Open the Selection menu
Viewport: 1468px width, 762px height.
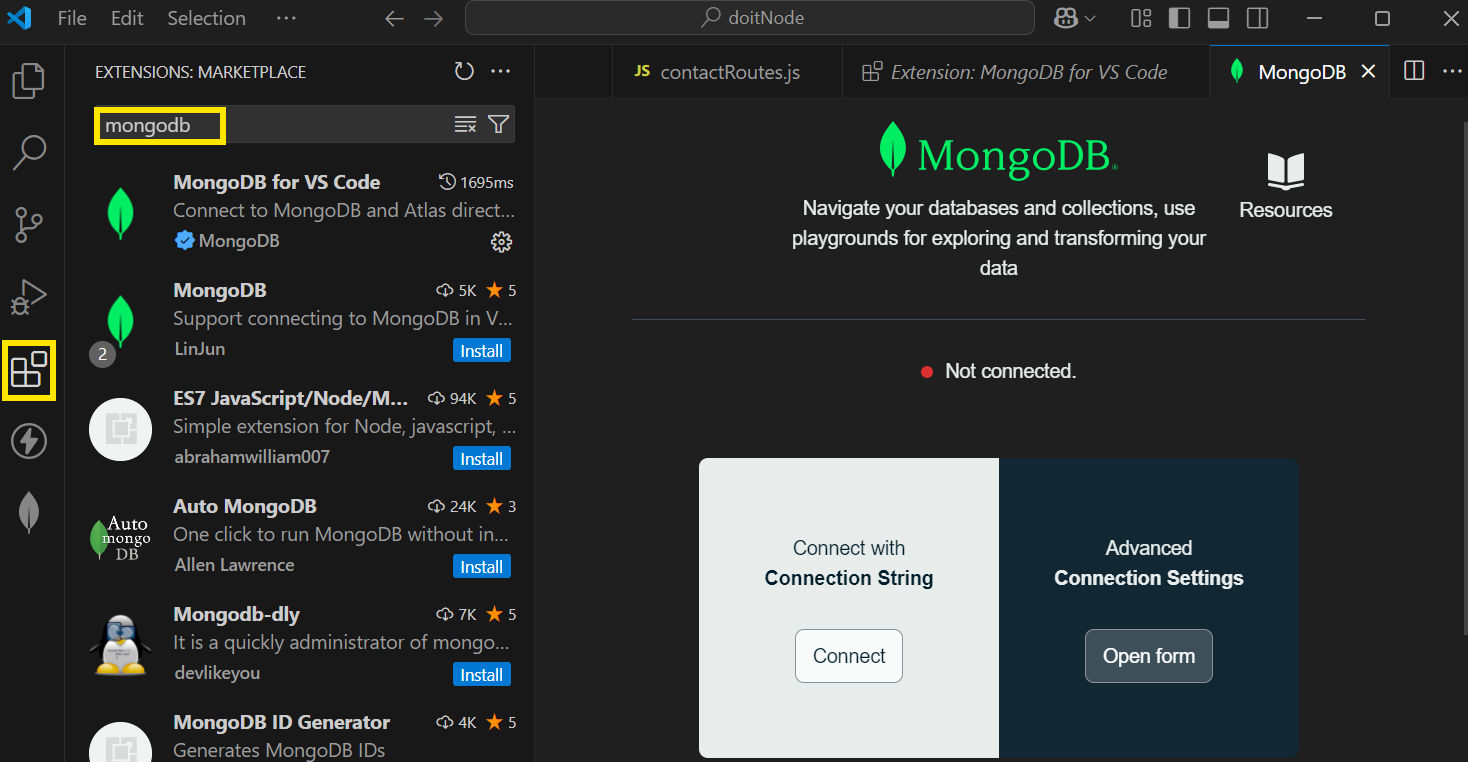(206, 18)
